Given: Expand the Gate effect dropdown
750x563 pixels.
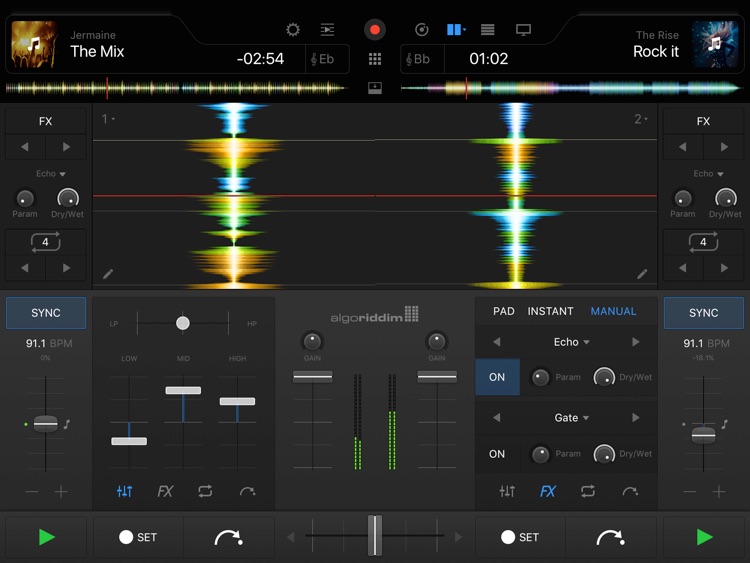Looking at the screenshot, I should click(573, 418).
